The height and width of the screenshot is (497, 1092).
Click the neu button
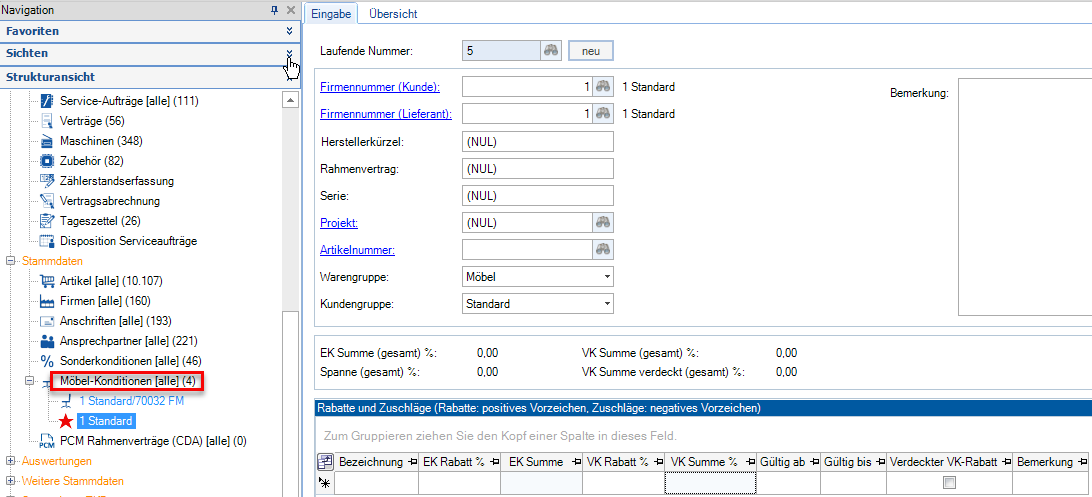click(590, 50)
